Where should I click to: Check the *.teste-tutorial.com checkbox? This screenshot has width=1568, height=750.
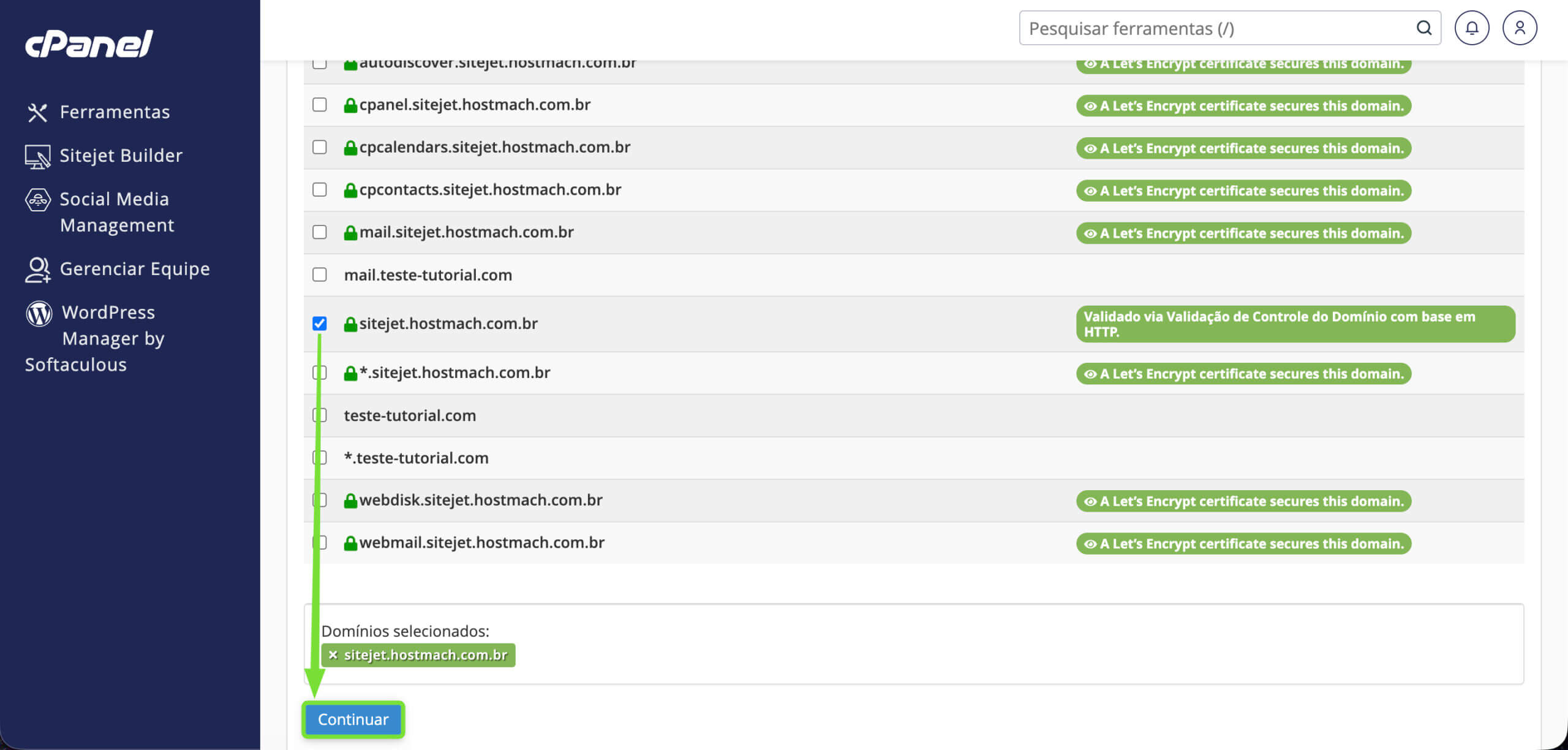pos(320,458)
